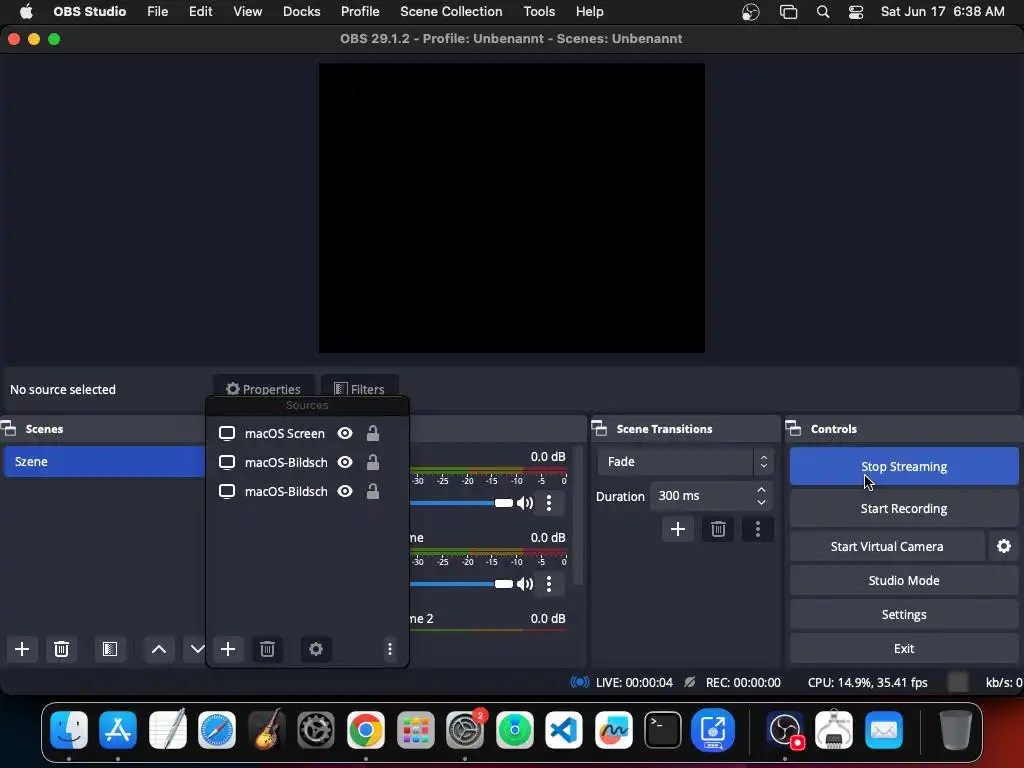Remove transition with trash icon
The height and width of the screenshot is (768, 1024).
tap(718, 529)
